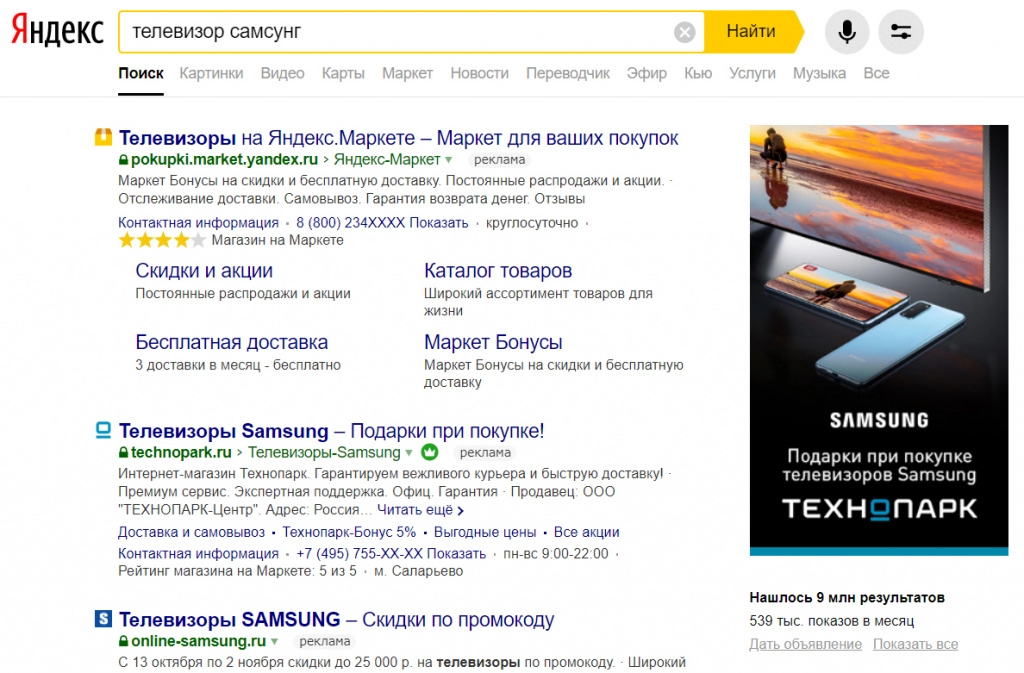Click the blue S favicon for online-samsung
Viewport: 1024px width, 673px height.
click(103, 619)
